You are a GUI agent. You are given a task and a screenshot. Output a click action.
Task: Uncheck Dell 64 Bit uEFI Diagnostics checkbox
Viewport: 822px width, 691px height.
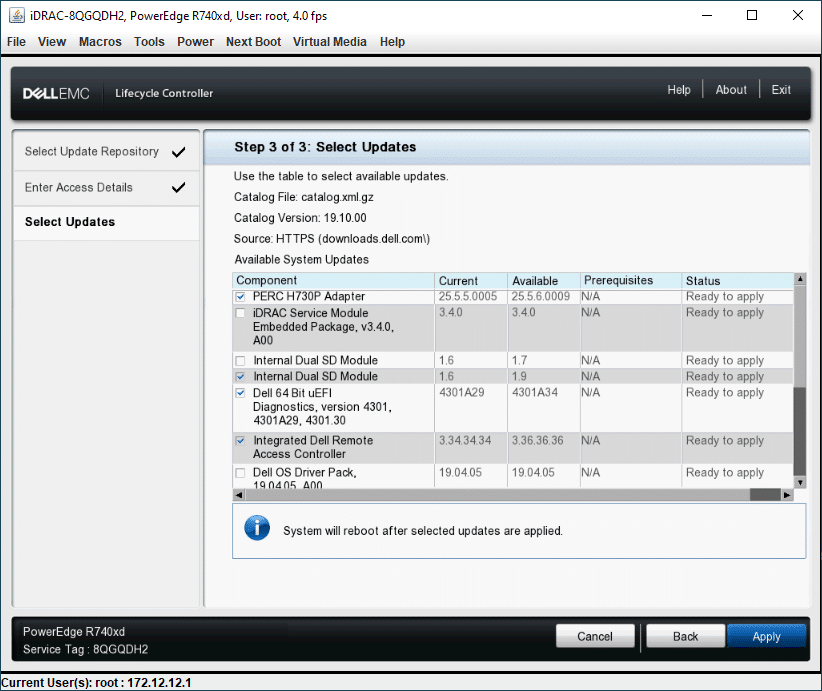pos(240,393)
